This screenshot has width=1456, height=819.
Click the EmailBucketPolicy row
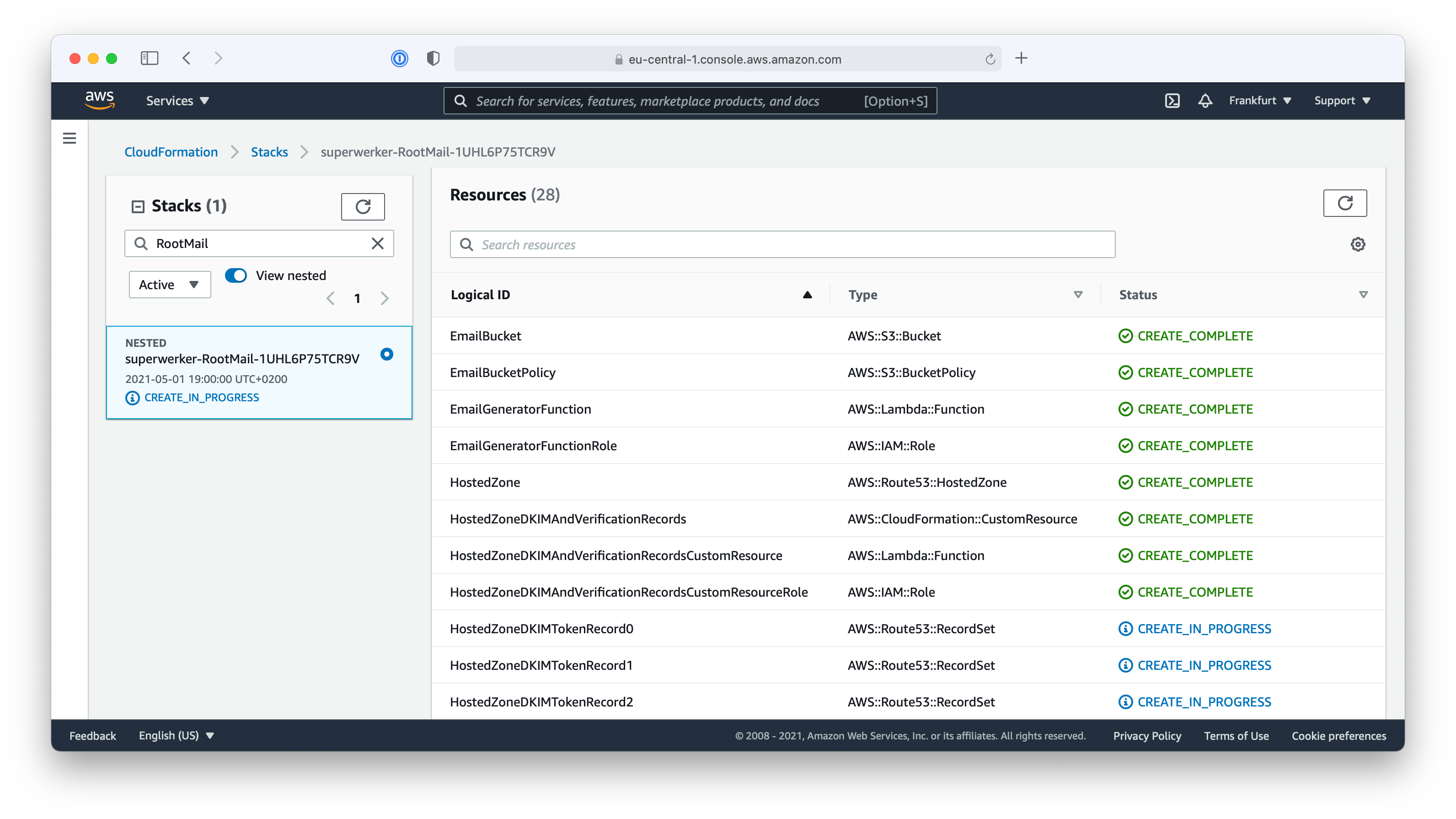point(908,372)
